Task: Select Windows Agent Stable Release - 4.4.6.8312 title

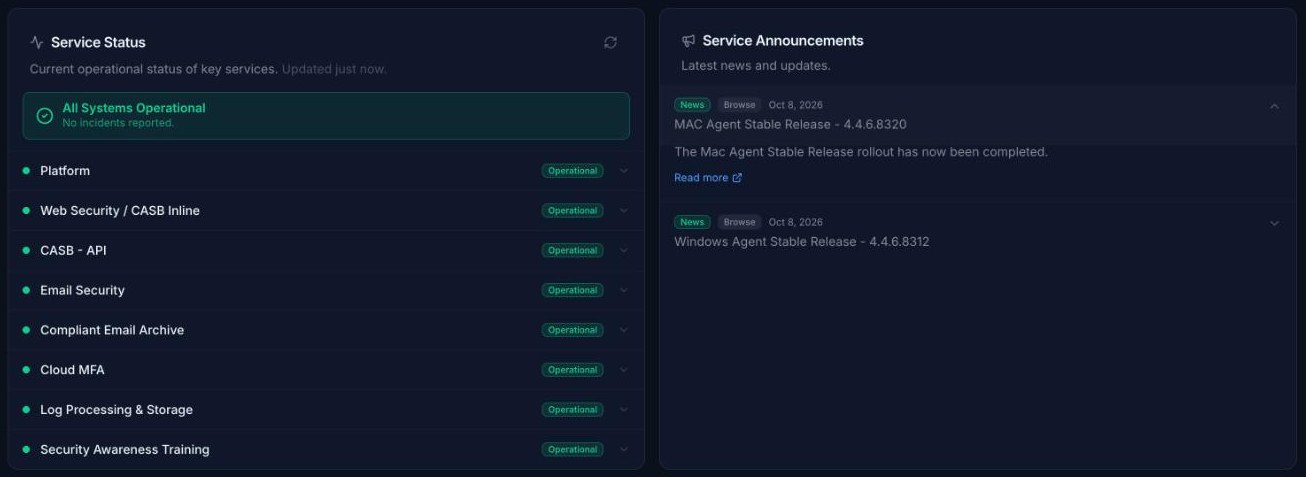Action: 802,242
